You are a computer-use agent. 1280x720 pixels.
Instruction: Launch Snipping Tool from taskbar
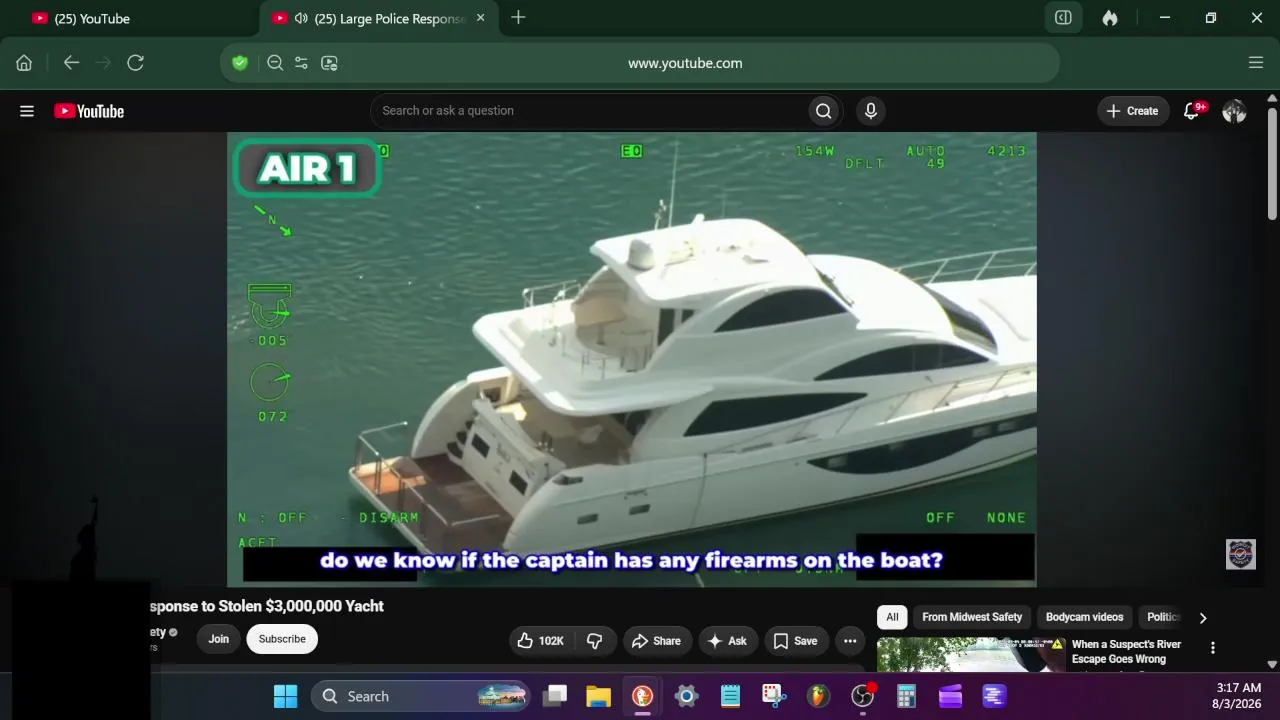[x=774, y=696]
